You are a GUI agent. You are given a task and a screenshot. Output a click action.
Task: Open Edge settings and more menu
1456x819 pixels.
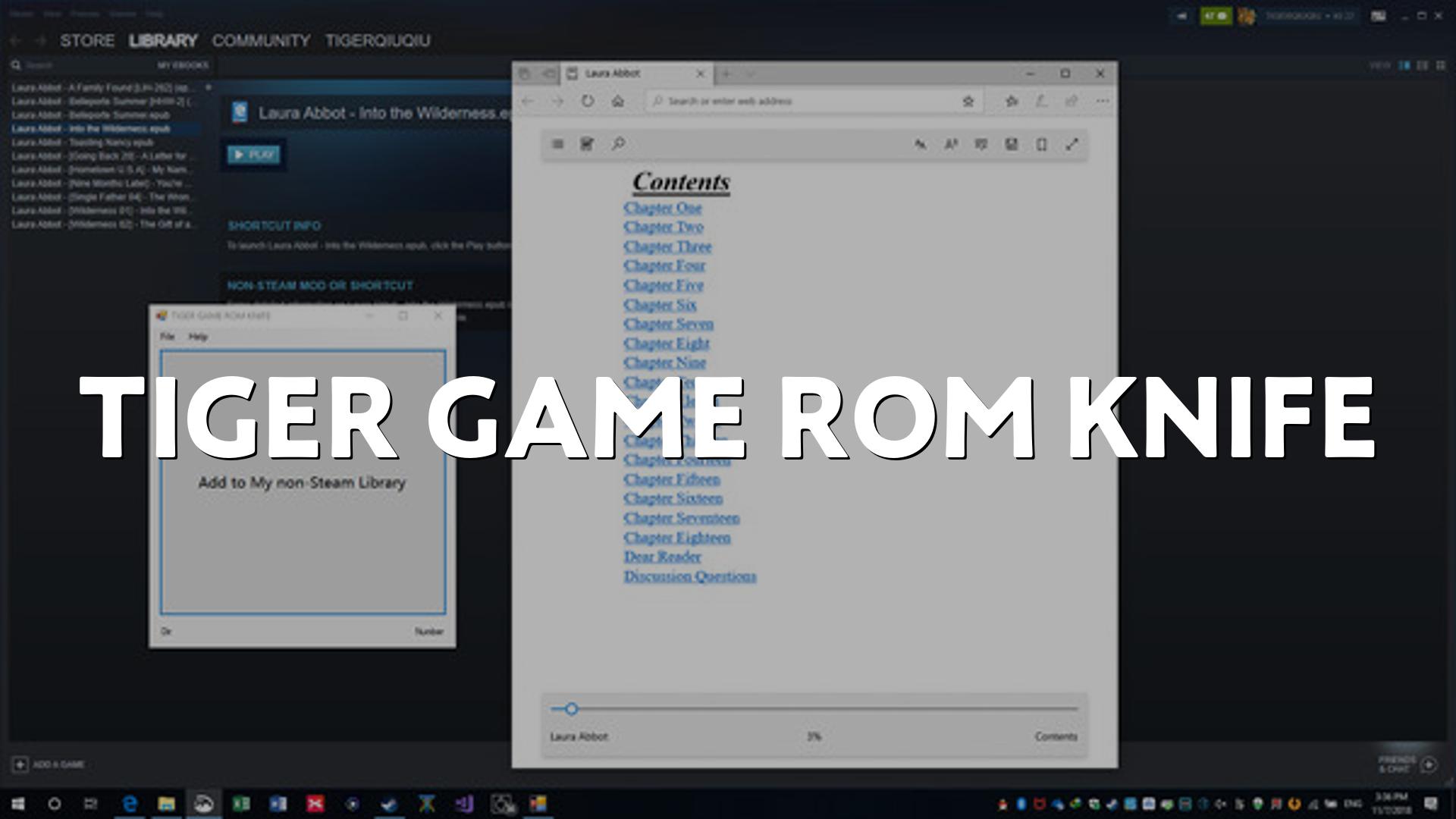[x=1102, y=101]
